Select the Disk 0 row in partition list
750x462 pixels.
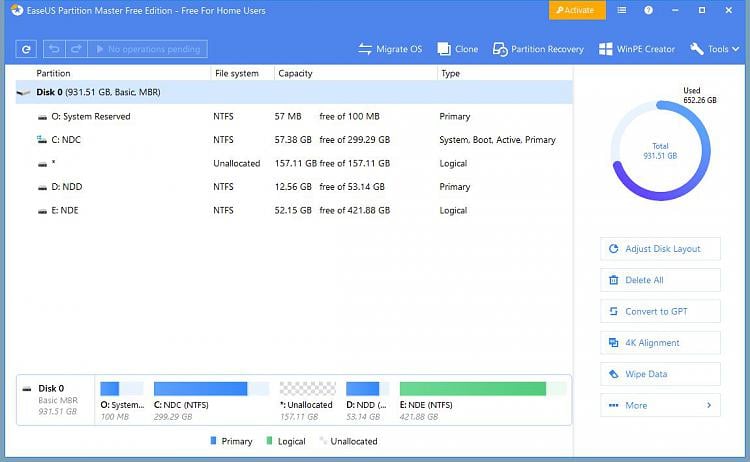(x=294, y=92)
